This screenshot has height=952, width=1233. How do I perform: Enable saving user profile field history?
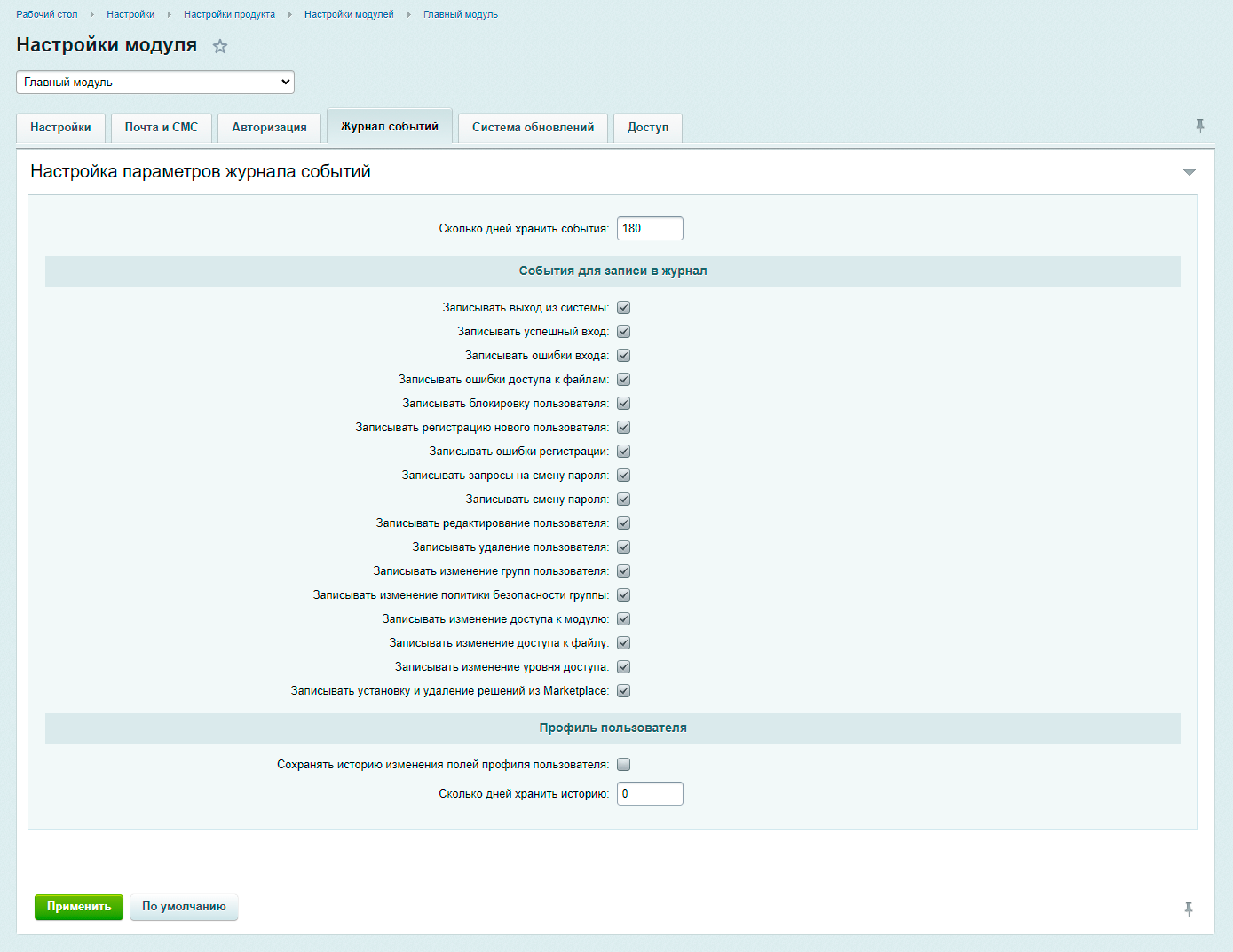624,765
